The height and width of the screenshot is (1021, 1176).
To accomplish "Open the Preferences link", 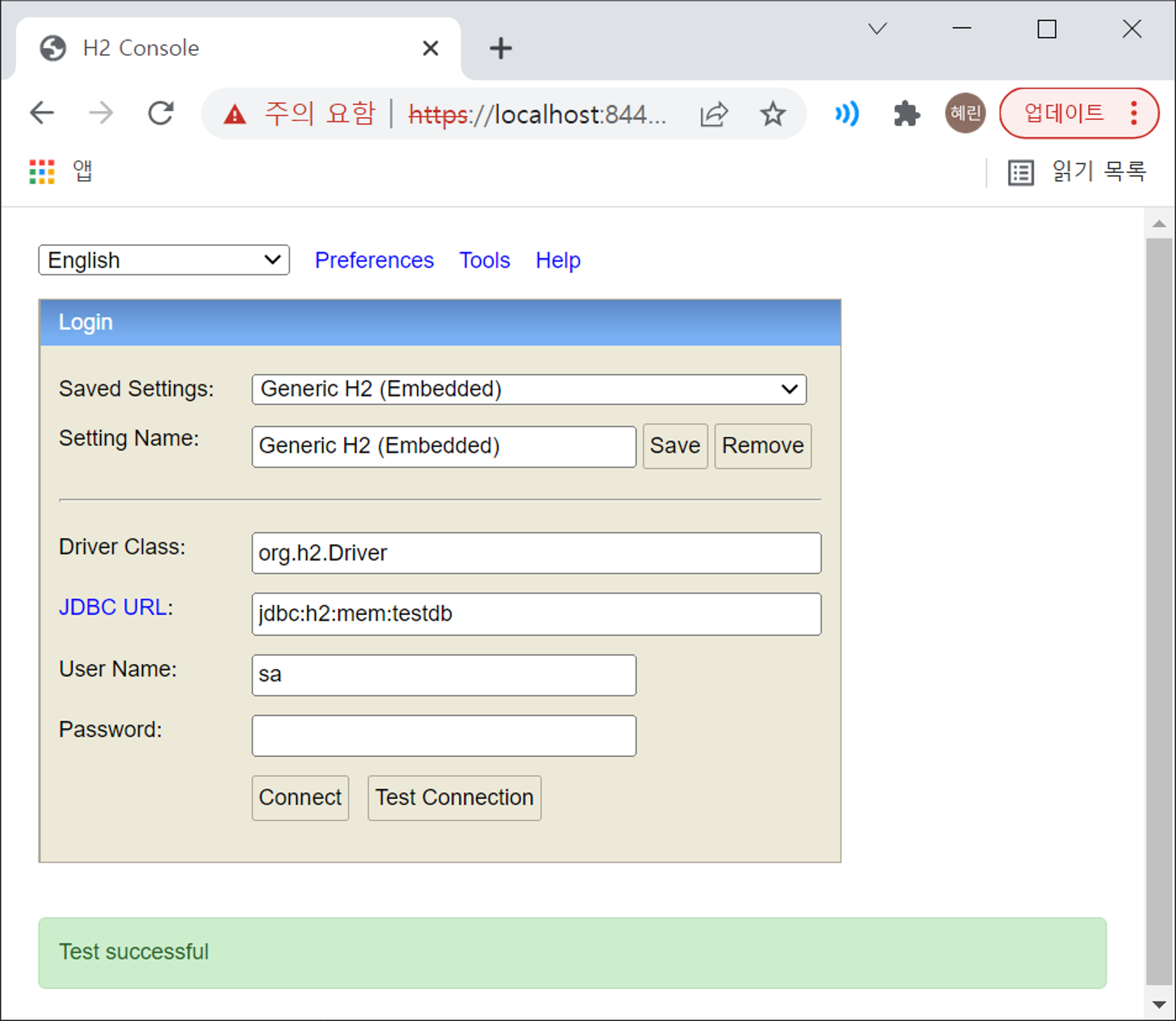I will click(374, 260).
